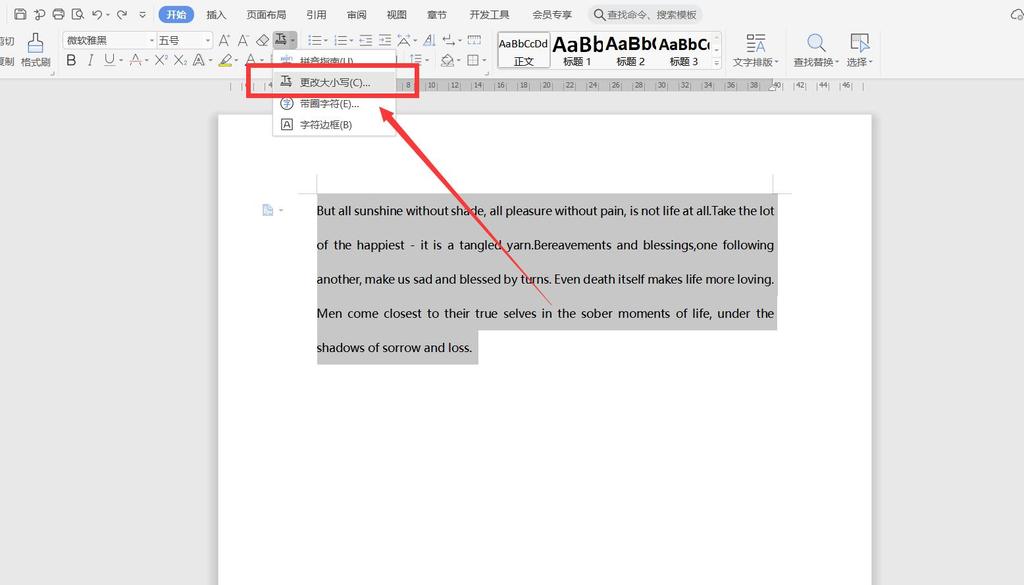
Task: Click the Print icon
Action: tap(58, 15)
